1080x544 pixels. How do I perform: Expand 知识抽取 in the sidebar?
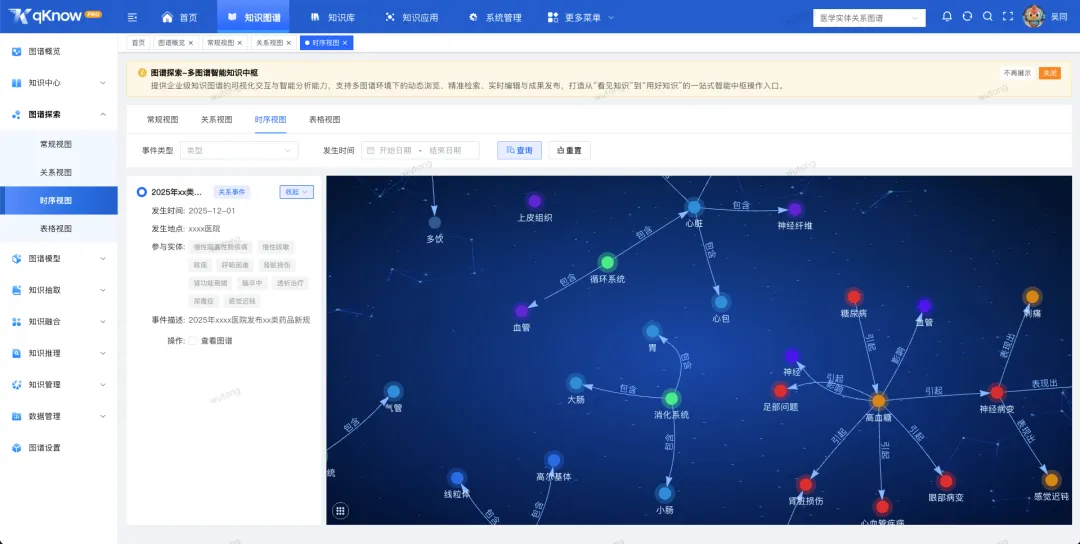pyautogui.click(x=59, y=290)
